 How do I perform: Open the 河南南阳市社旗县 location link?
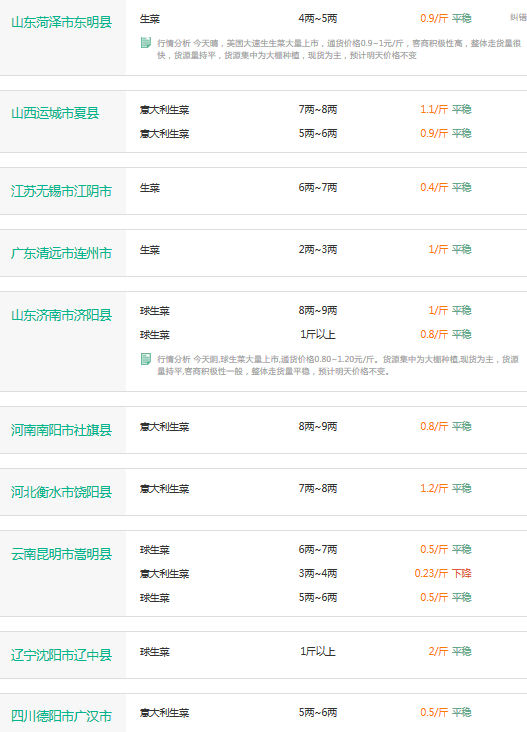[x=62, y=430]
